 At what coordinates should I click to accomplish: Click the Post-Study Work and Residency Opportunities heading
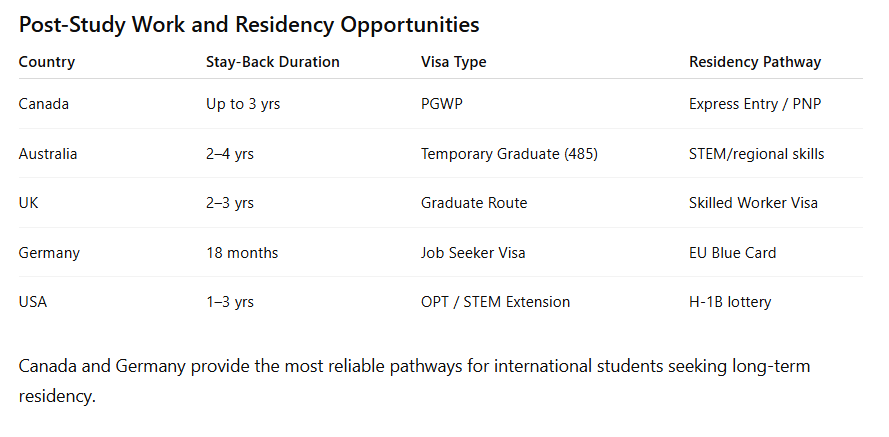point(249,24)
